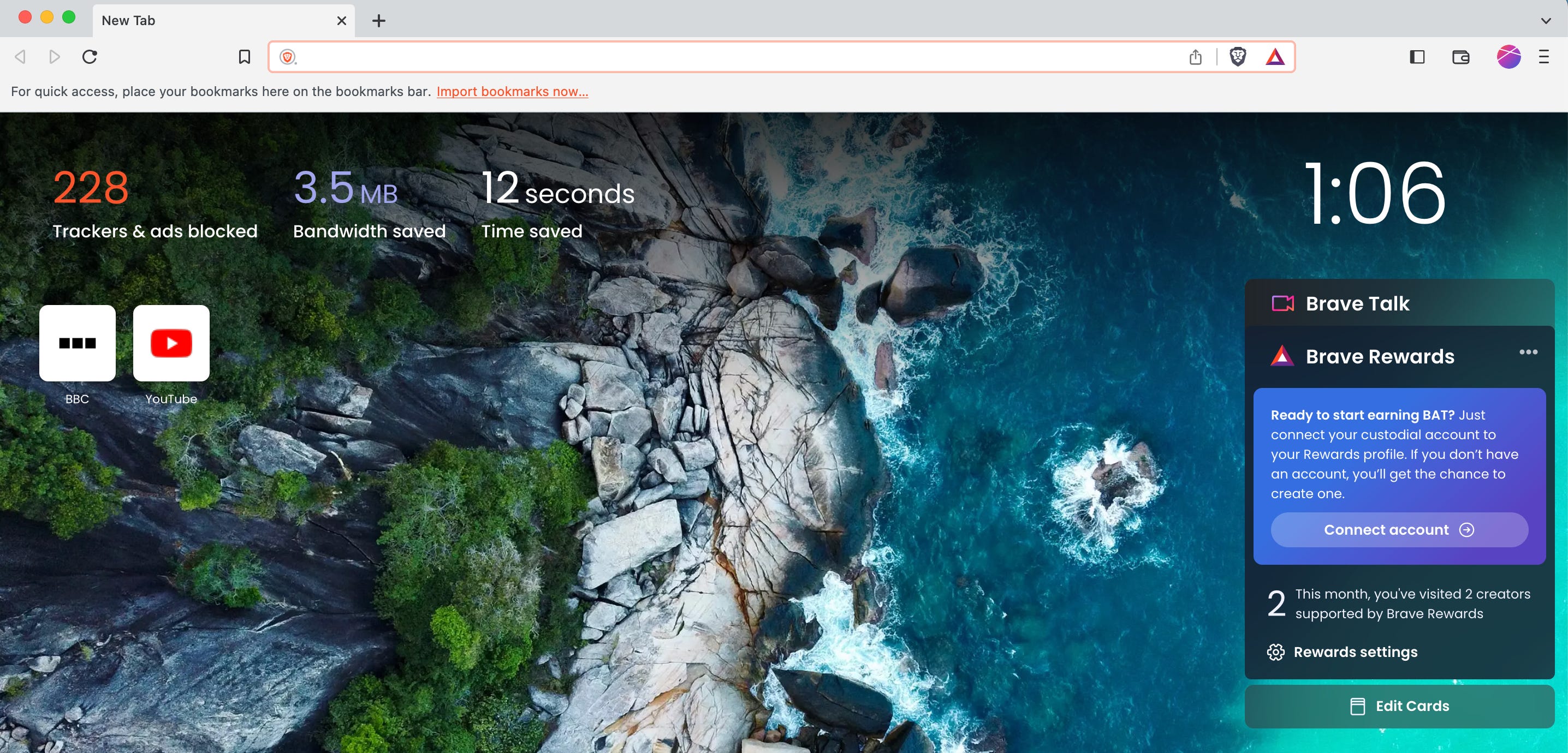Open the Brave Wallet icon

coord(1460,57)
